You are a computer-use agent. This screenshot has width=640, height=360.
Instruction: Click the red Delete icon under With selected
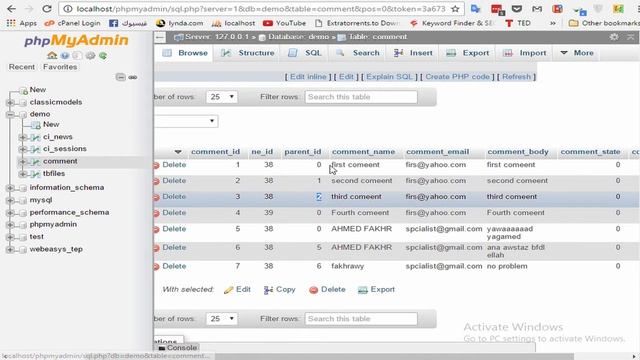click(x=313, y=290)
